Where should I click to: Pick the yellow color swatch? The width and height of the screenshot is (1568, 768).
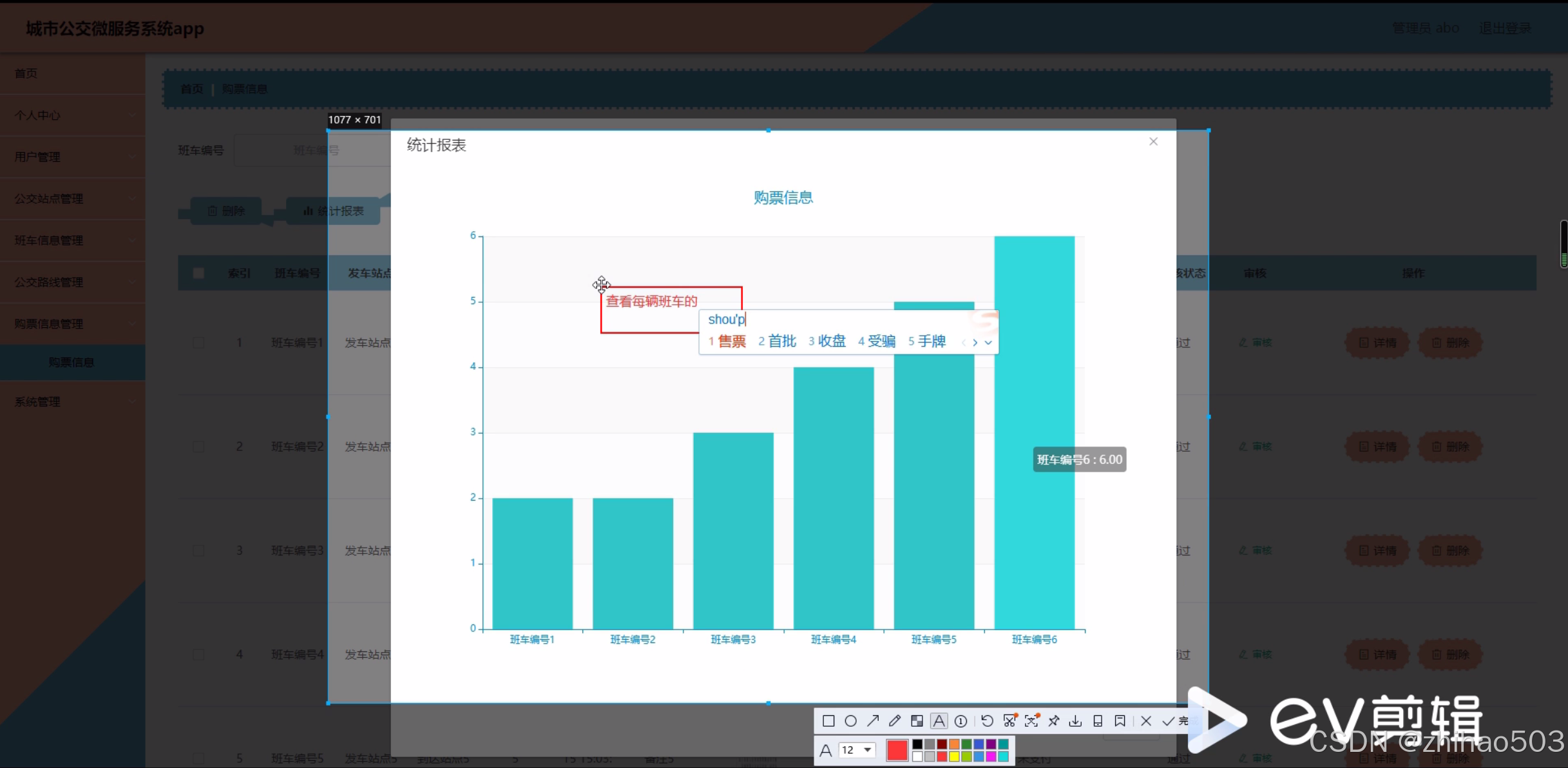[954, 756]
